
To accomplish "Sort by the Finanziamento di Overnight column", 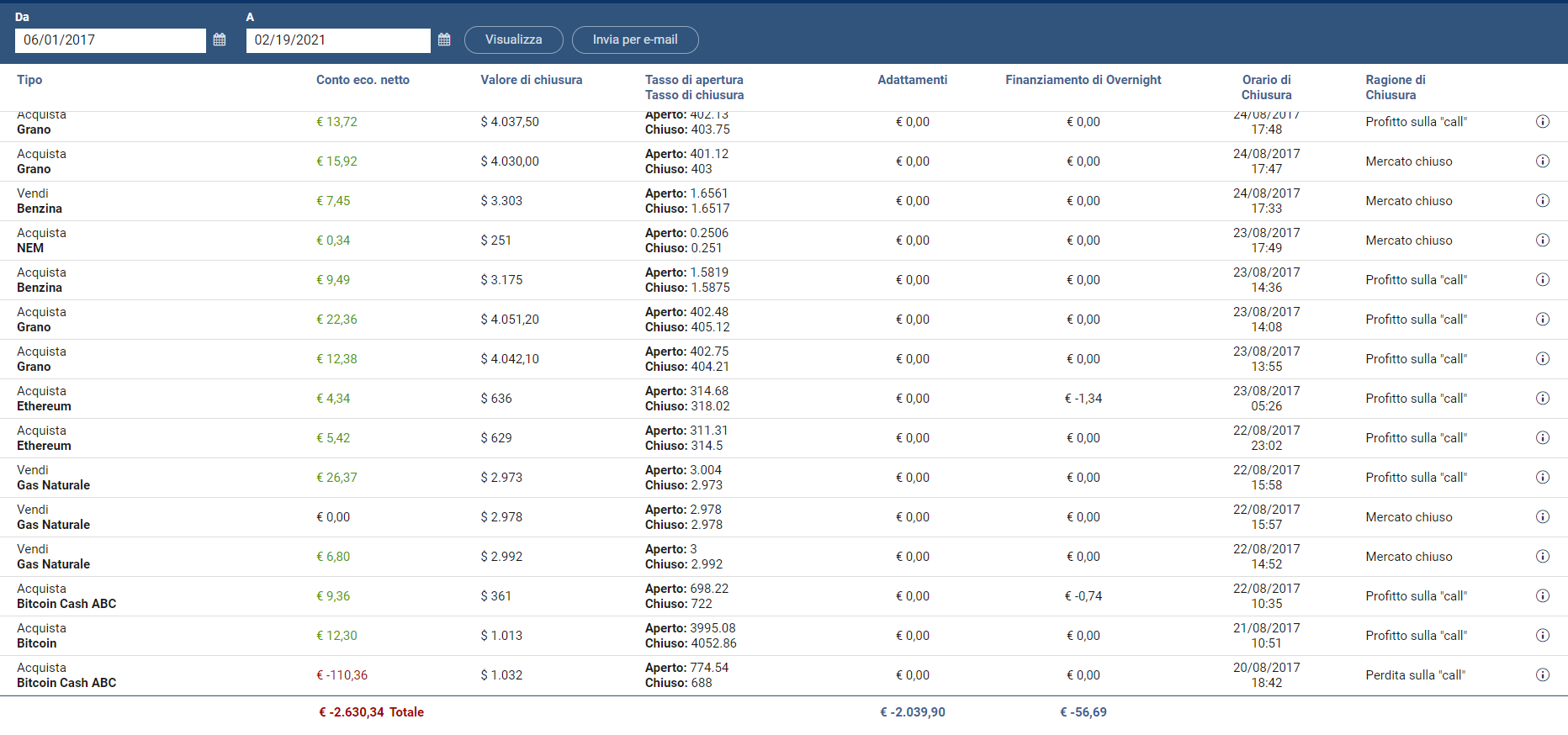I will (1083, 80).
